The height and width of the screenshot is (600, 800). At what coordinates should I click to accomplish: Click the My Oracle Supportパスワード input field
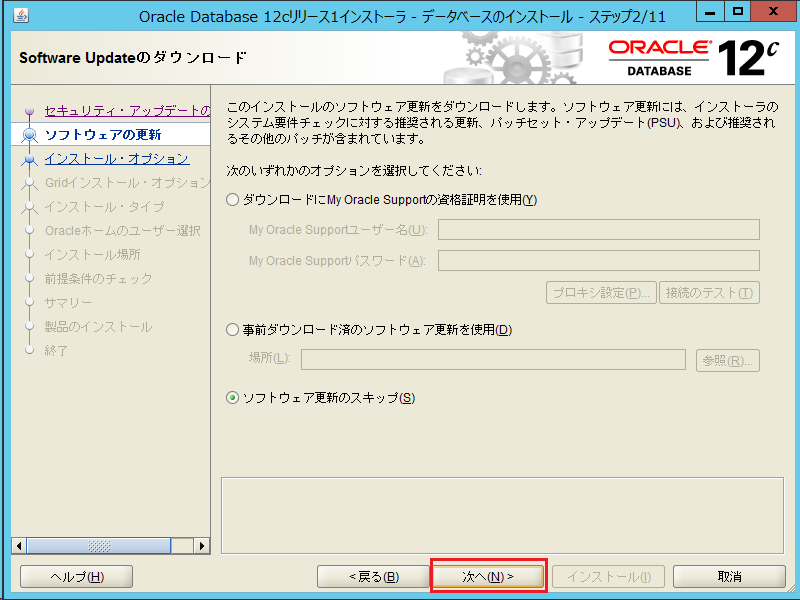598,260
